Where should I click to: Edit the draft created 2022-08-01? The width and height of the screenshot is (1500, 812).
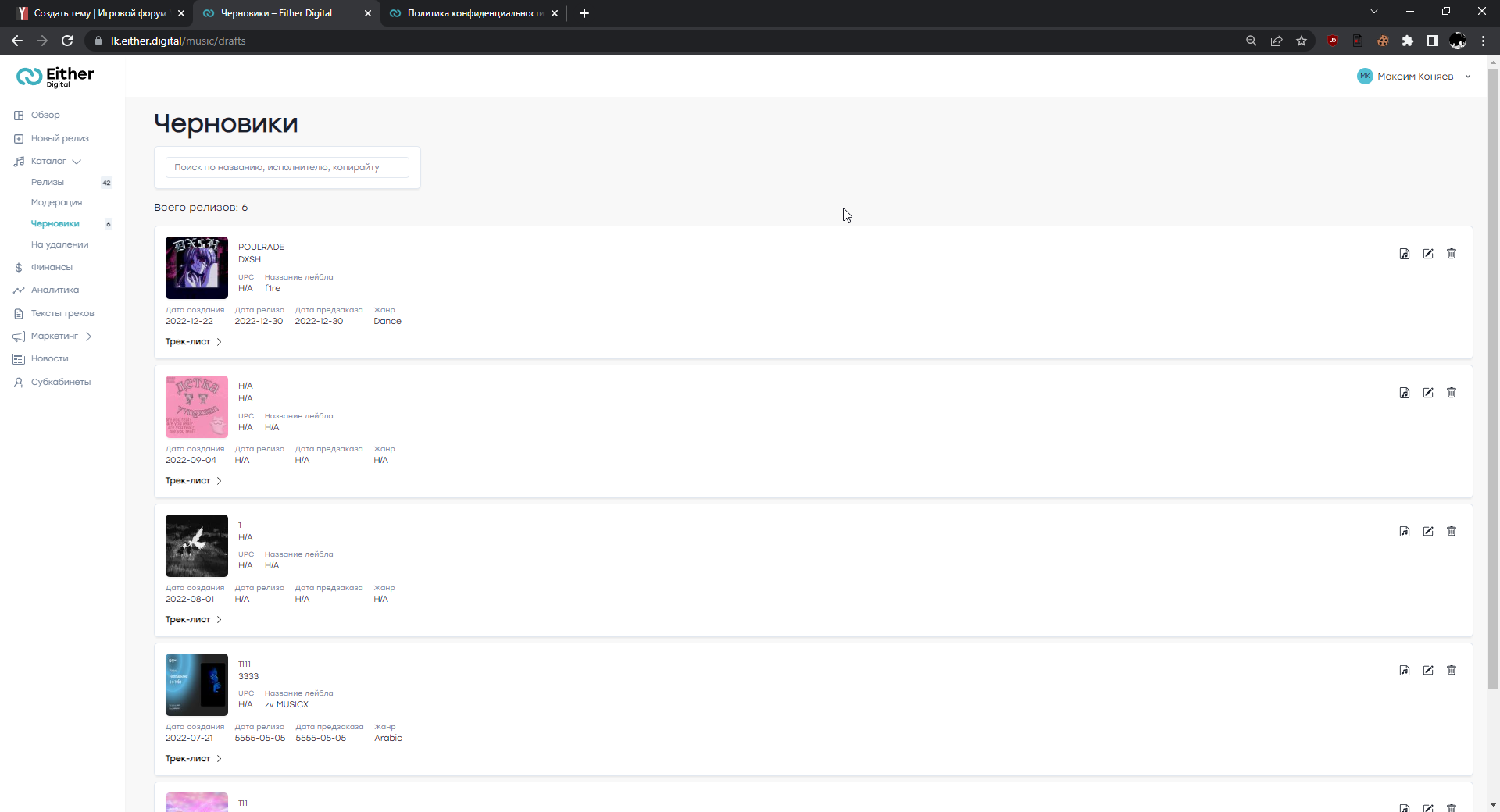pos(1428,532)
